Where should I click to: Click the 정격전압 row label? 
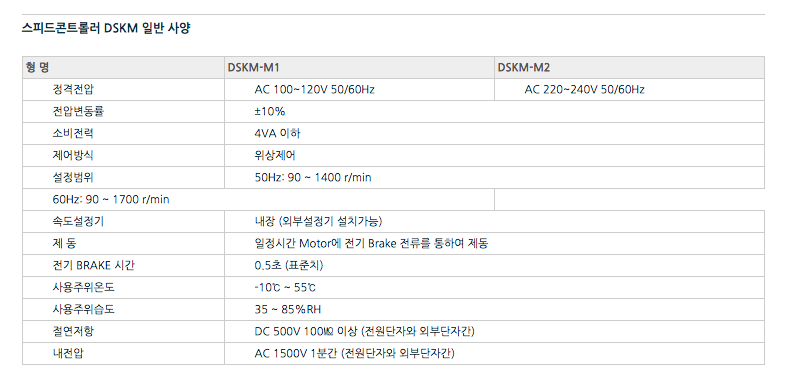(x=73, y=90)
